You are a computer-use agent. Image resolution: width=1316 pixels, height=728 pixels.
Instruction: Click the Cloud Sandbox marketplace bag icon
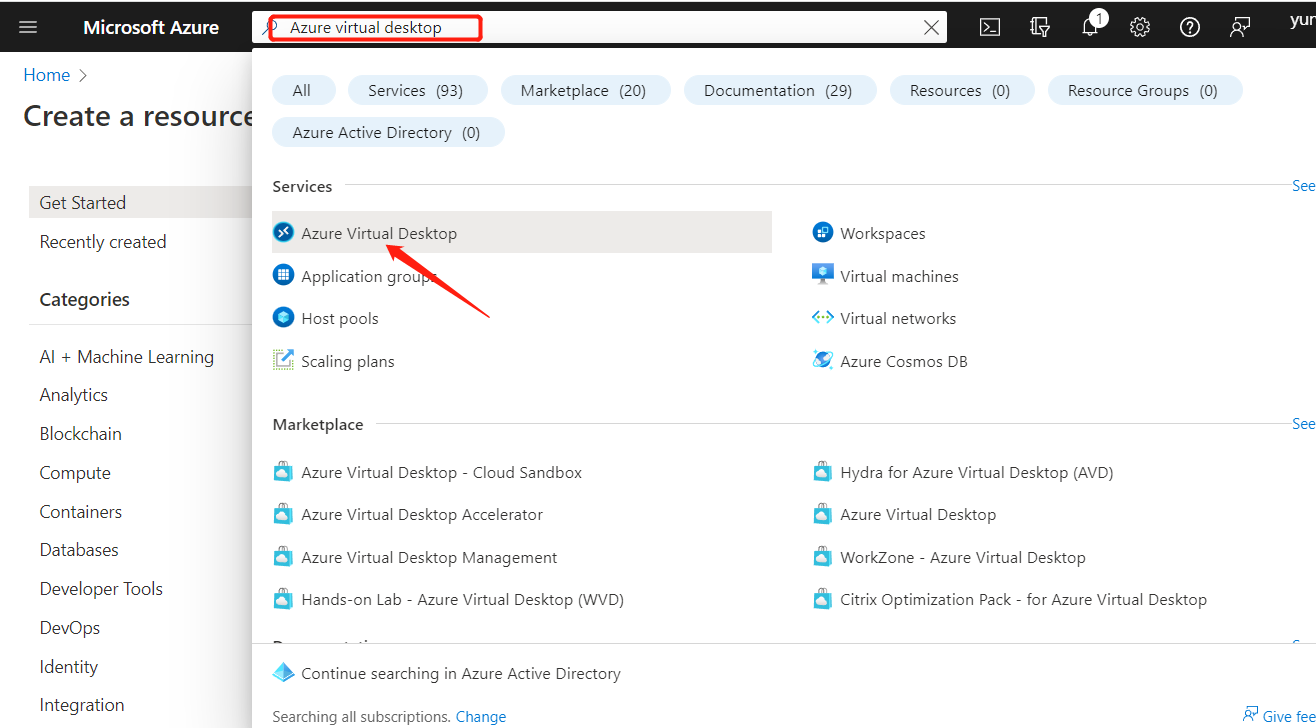284,472
